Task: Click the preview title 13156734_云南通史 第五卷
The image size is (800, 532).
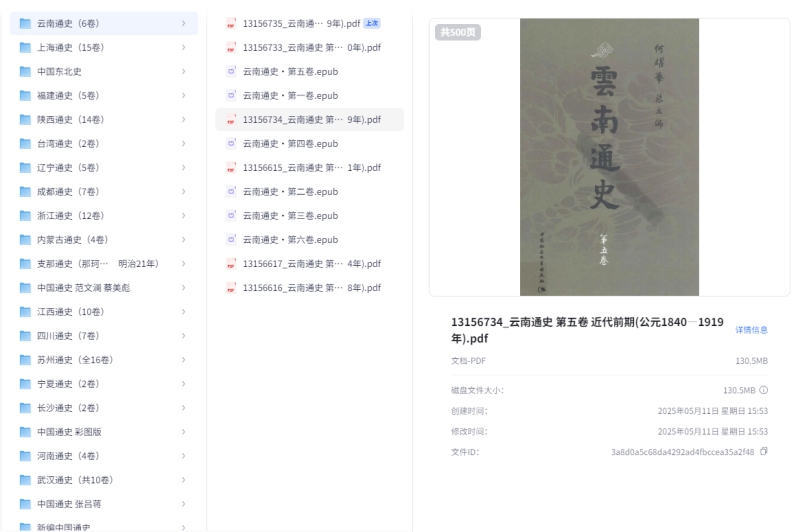Action: [587, 330]
